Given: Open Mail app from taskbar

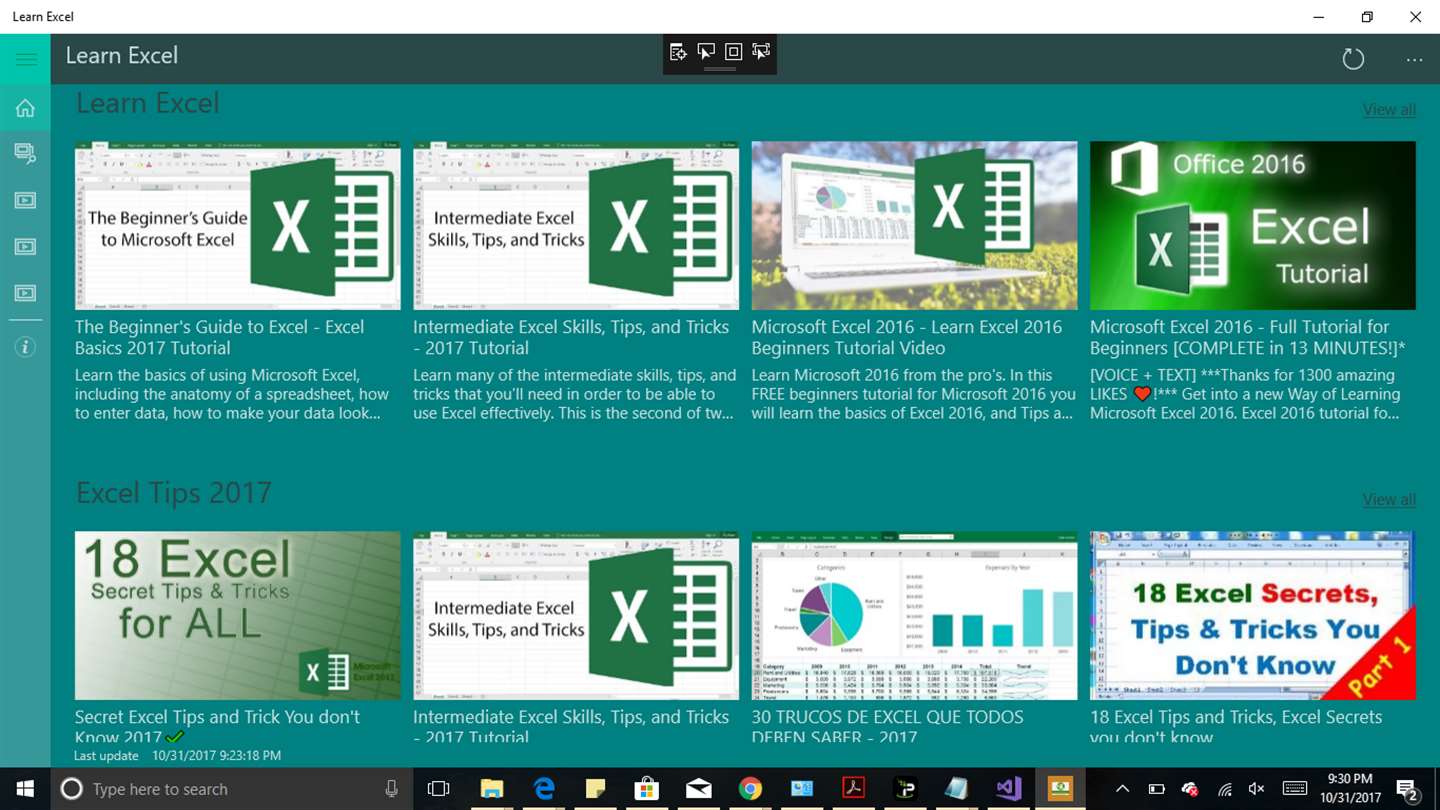Looking at the screenshot, I should pyautogui.click(x=699, y=789).
